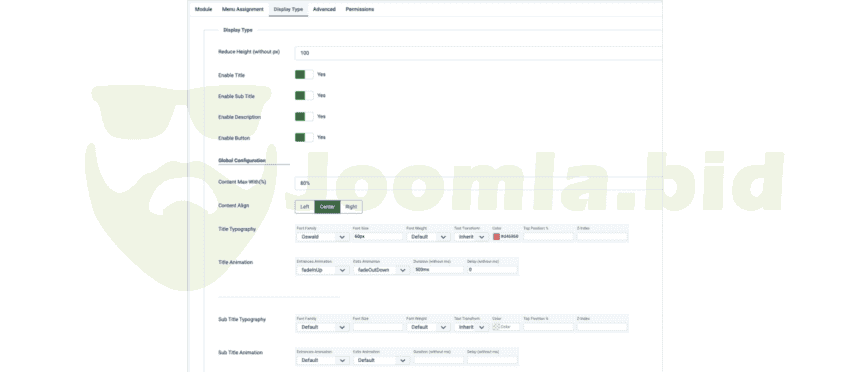This screenshot has width=850, height=372.
Task: Open Title Animation Exits Animation dropdown
Action: [x=381, y=270]
